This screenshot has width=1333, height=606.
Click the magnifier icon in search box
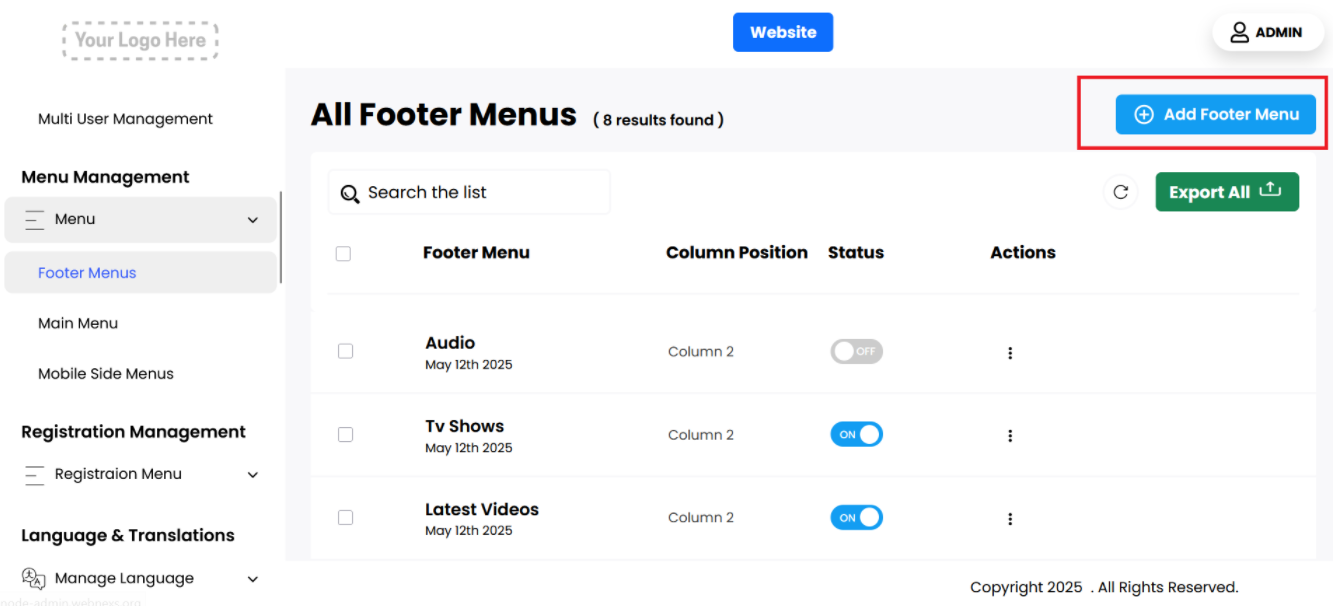(x=349, y=194)
